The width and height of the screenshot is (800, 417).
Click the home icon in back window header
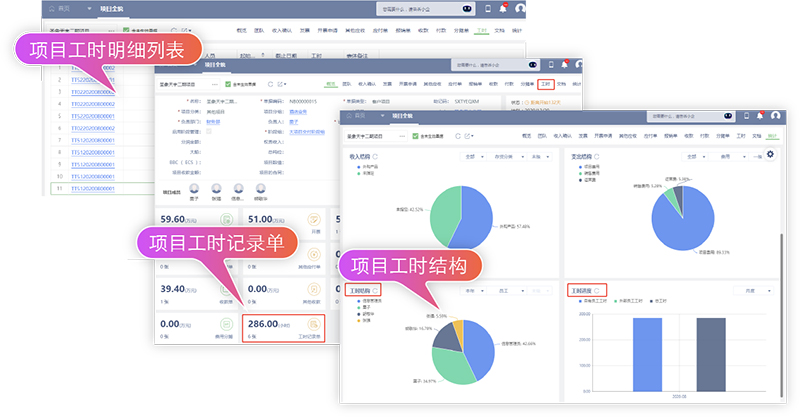(52, 9)
